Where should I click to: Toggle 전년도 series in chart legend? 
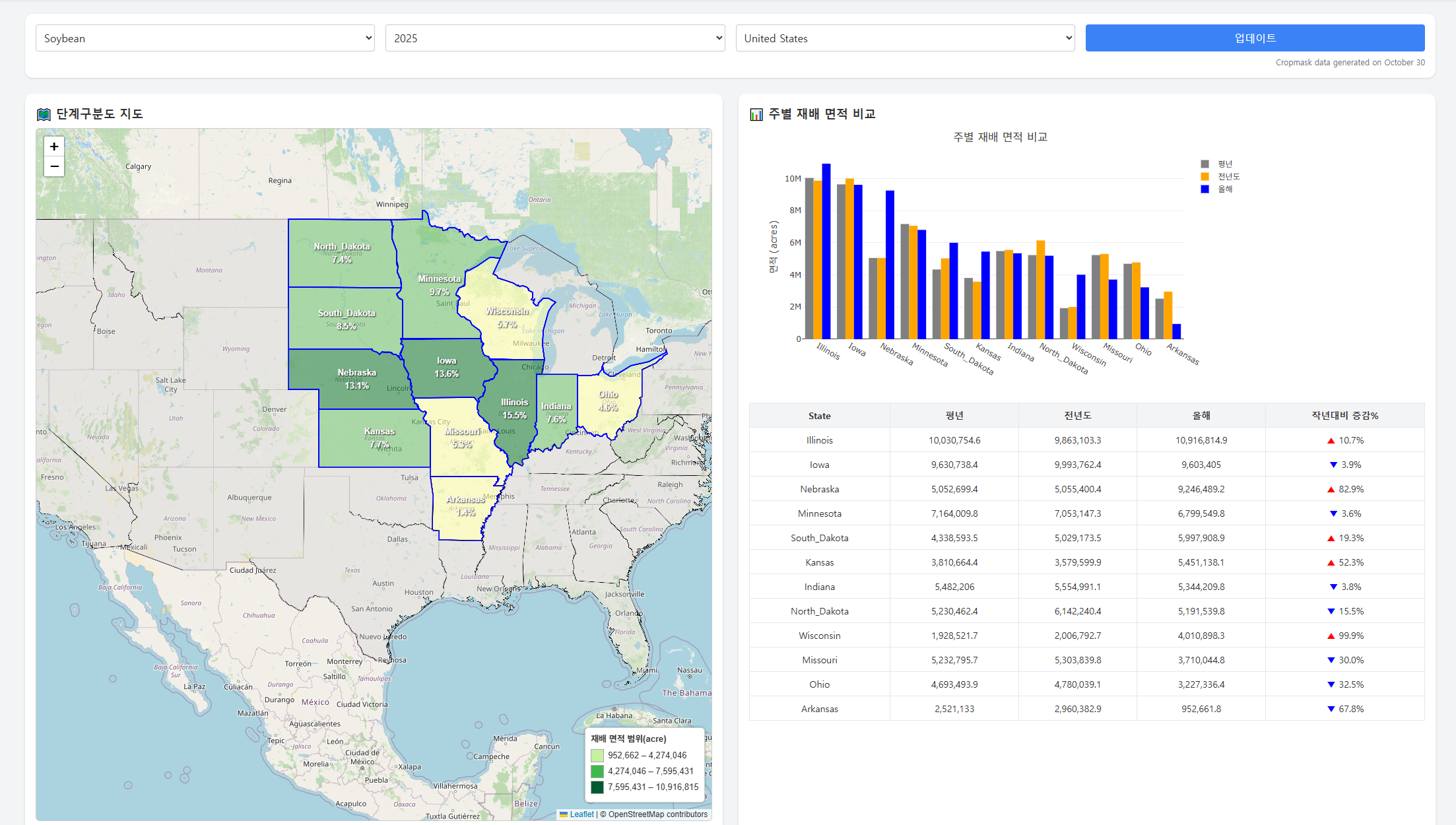point(1228,177)
